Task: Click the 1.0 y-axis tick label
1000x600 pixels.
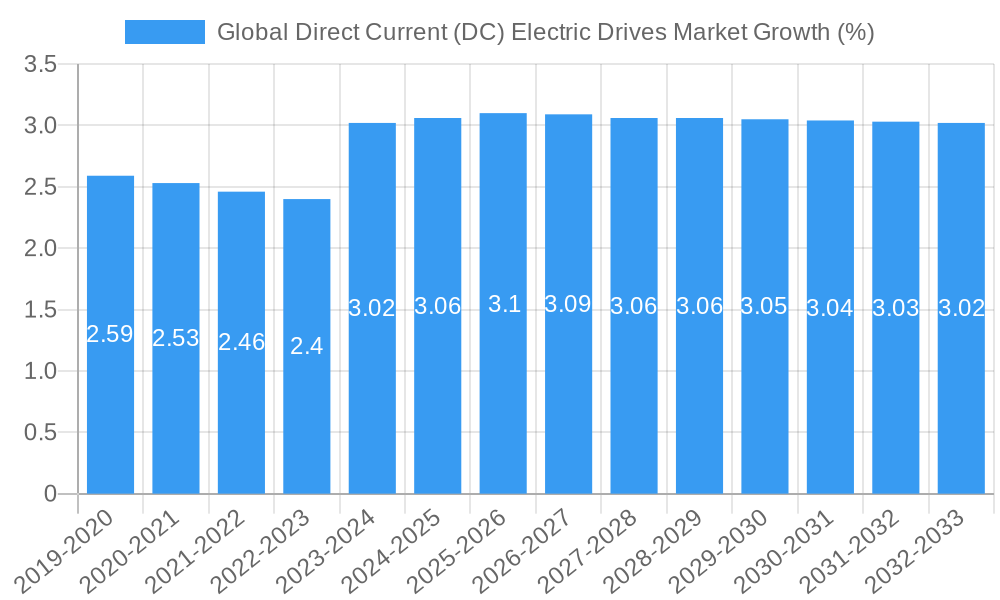Action: (x=40, y=371)
